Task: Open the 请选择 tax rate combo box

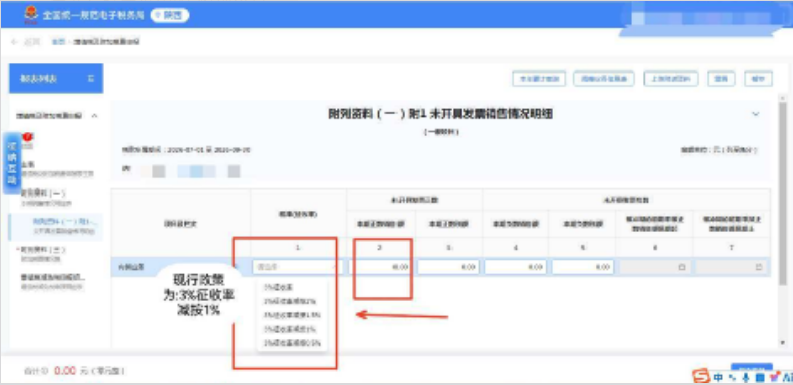Action: click(x=297, y=267)
